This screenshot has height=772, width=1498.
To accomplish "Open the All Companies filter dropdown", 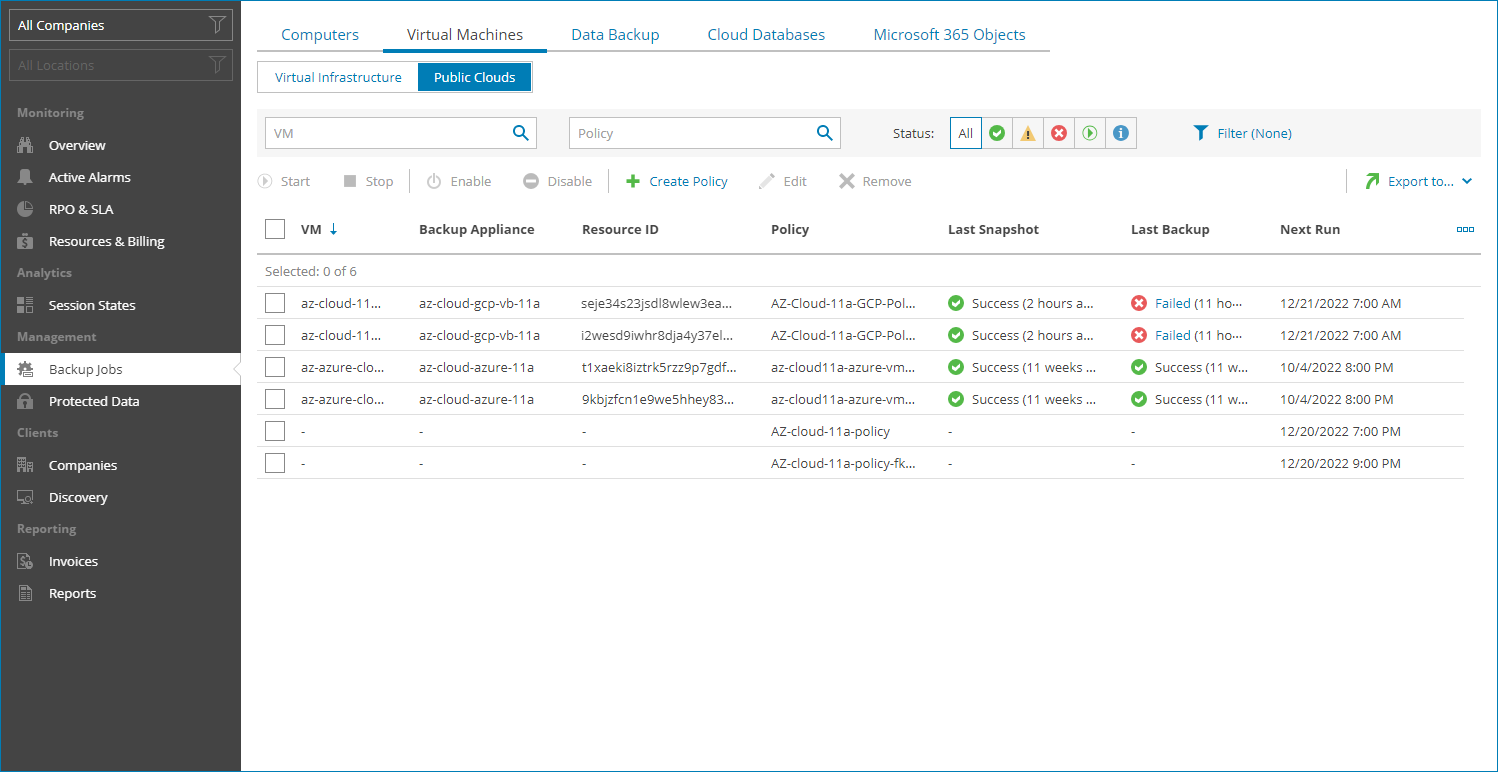I will click(x=121, y=25).
